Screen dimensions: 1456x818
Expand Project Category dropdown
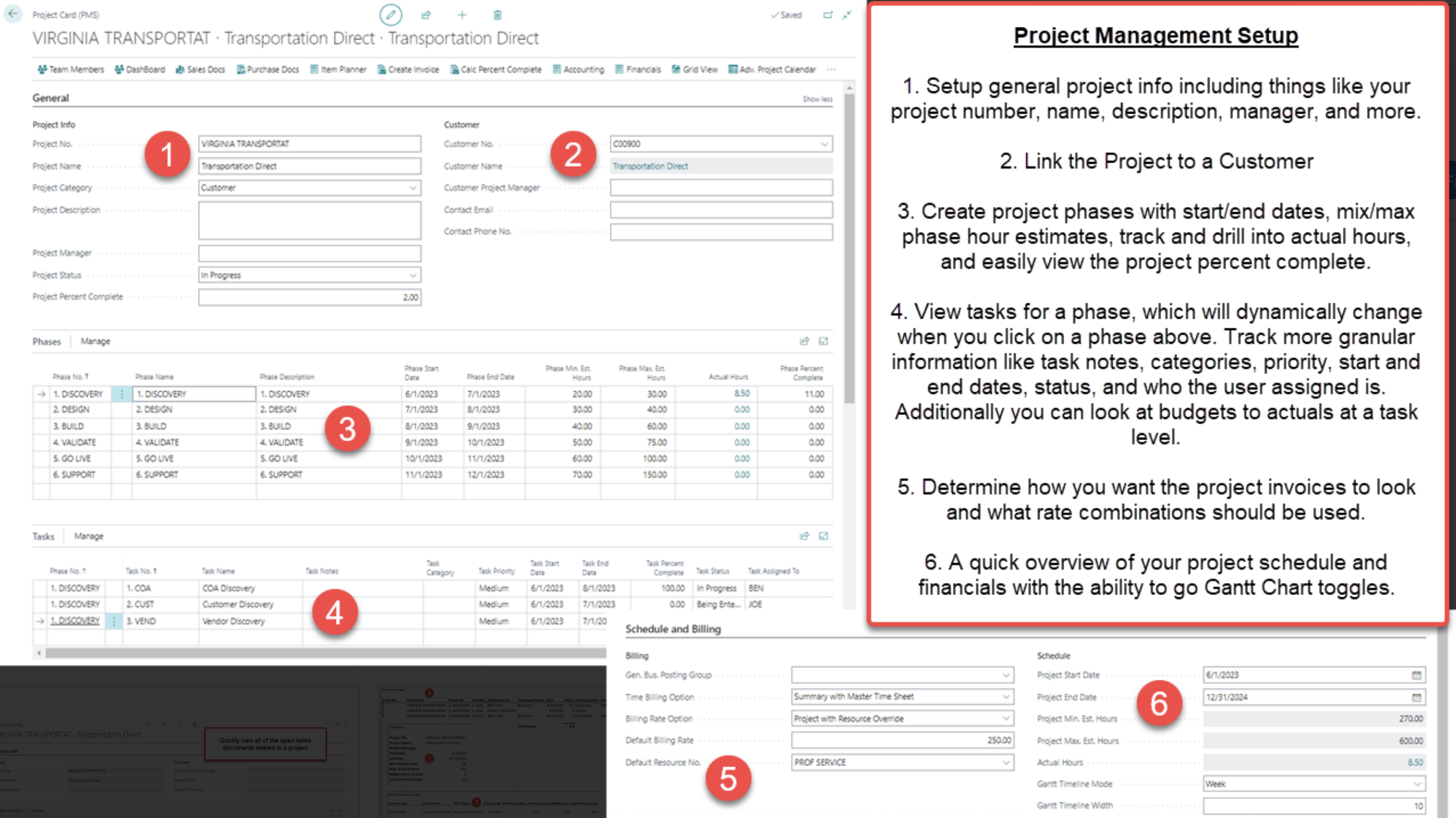point(413,188)
